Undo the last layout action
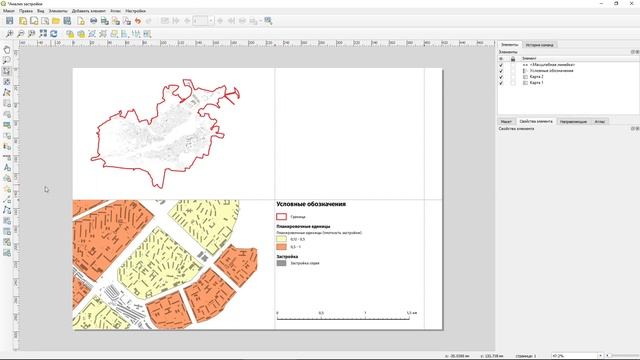 tap(138, 21)
